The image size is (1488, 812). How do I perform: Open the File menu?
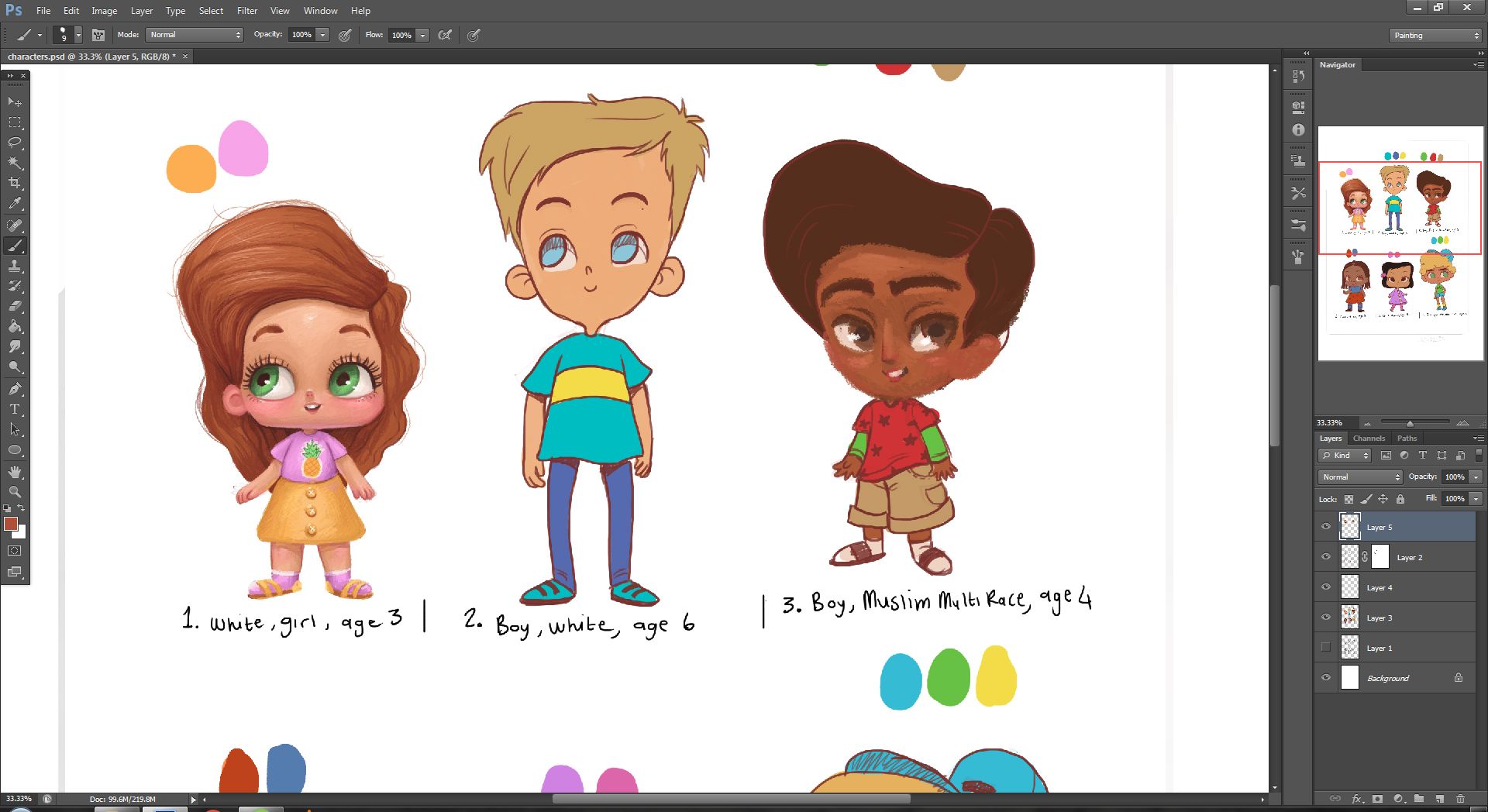[x=43, y=11]
